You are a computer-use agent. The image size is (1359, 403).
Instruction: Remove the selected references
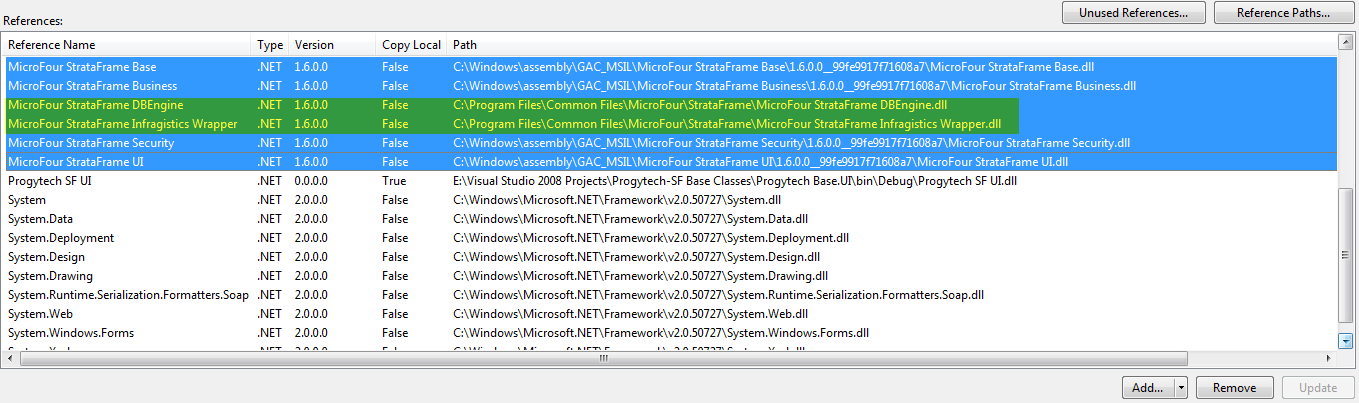tap(1233, 388)
